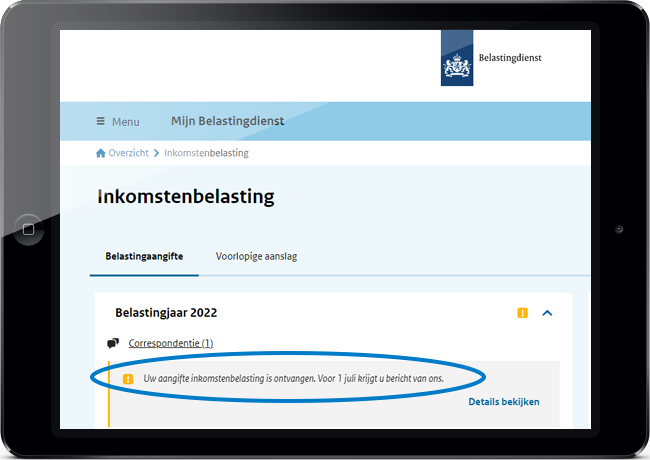Image resolution: width=650 pixels, height=460 pixels.
Task: Click the Belastingdienst logo emblem
Action: [459, 61]
